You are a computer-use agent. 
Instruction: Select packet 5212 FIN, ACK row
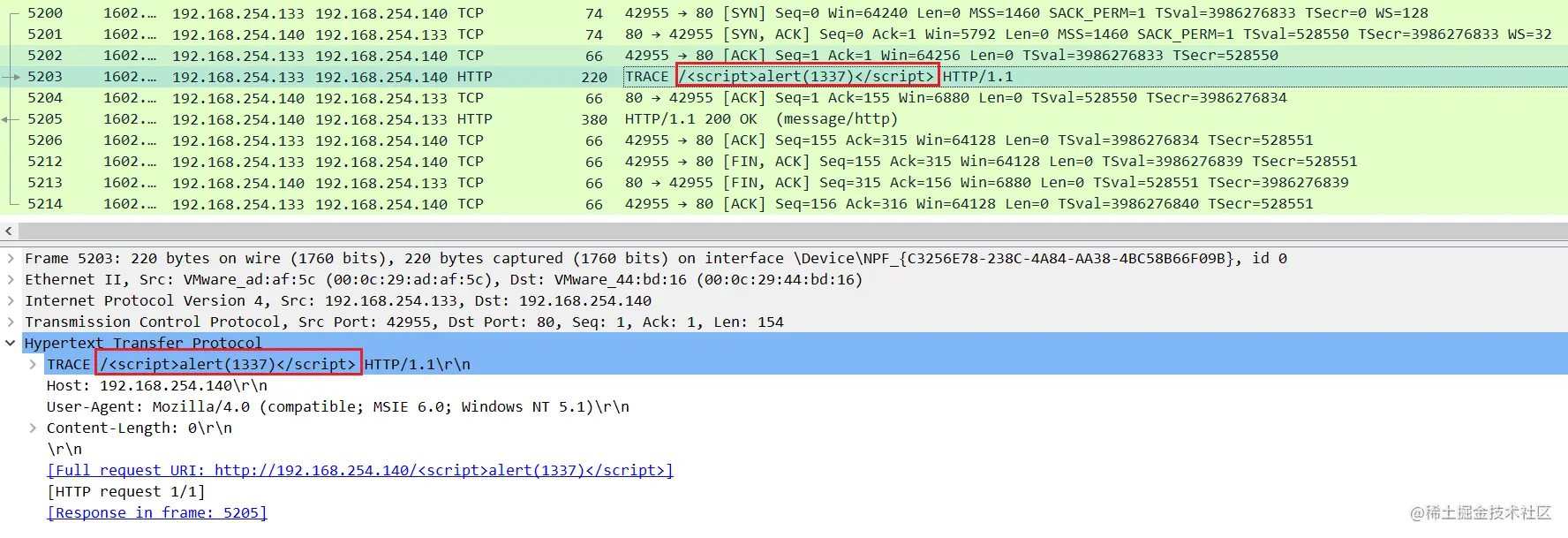(x=784, y=162)
